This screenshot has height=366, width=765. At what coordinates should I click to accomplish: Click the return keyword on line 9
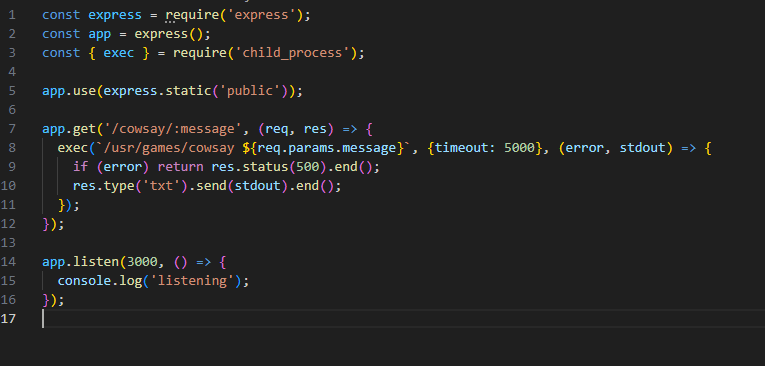tap(181, 167)
